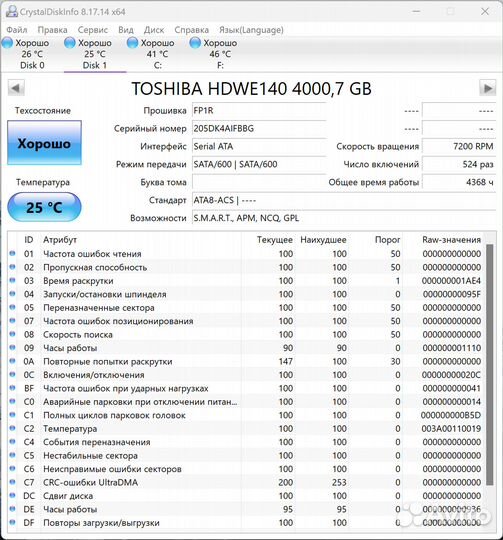The width and height of the screenshot is (503, 540).
Task: Open the Справка menu
Action: [x=191, y=30]
